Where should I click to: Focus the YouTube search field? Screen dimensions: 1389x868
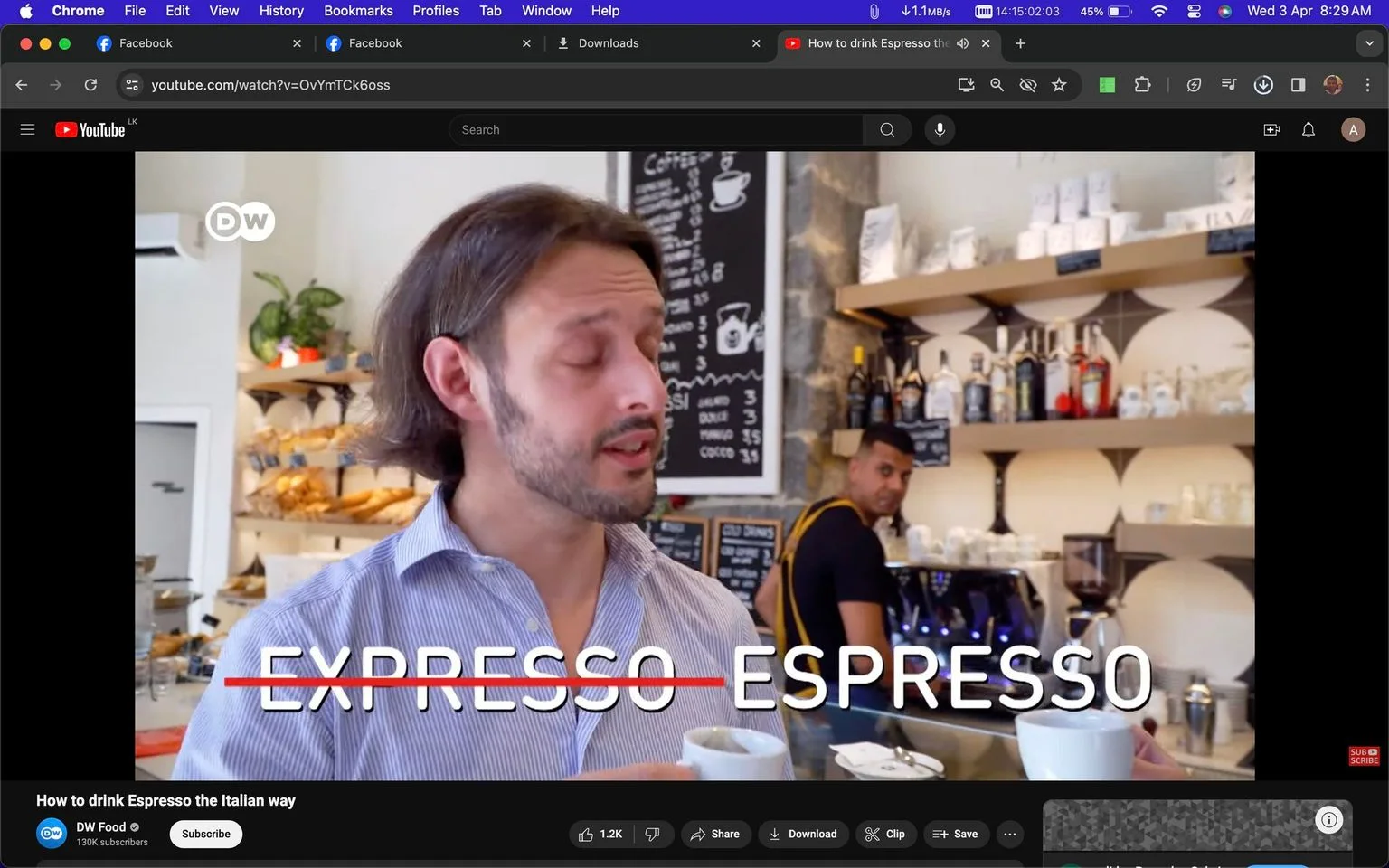pyautogui.click(x=656, y=130)
